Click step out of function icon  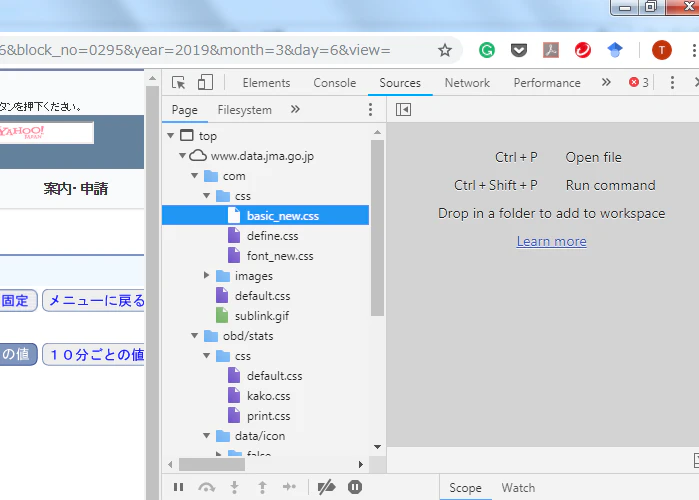tap(262, 488)
